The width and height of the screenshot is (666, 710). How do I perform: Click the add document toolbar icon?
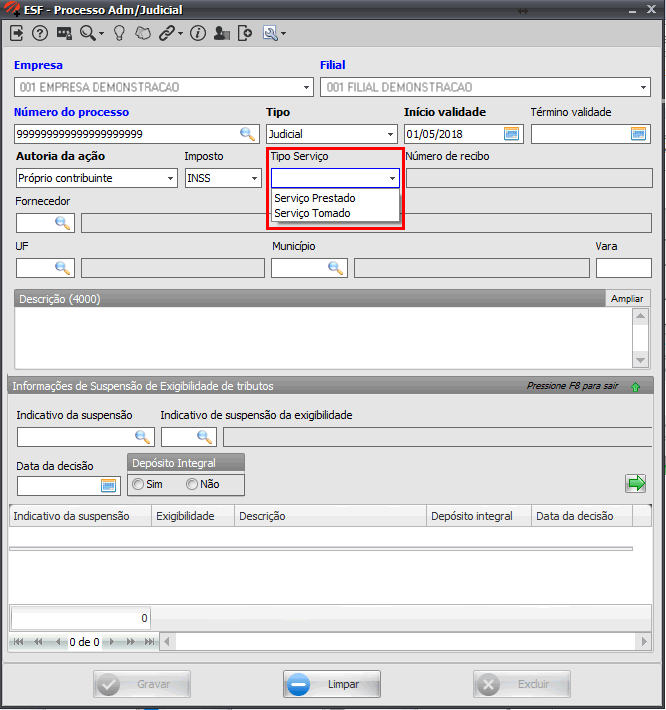click(x=245, y=33)
